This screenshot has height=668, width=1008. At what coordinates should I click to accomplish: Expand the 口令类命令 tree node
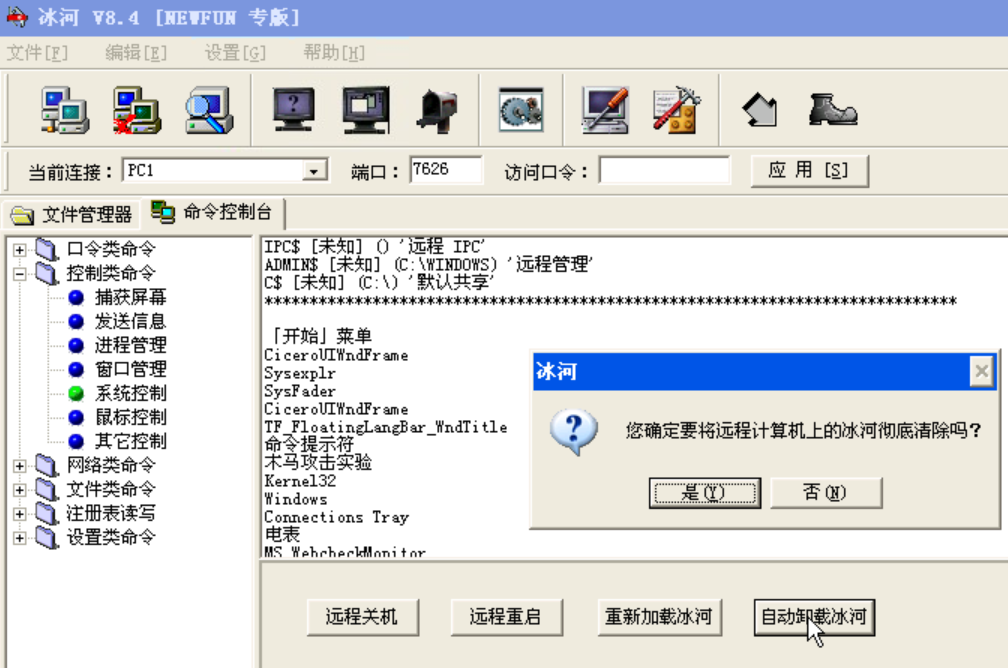(20, 249)
